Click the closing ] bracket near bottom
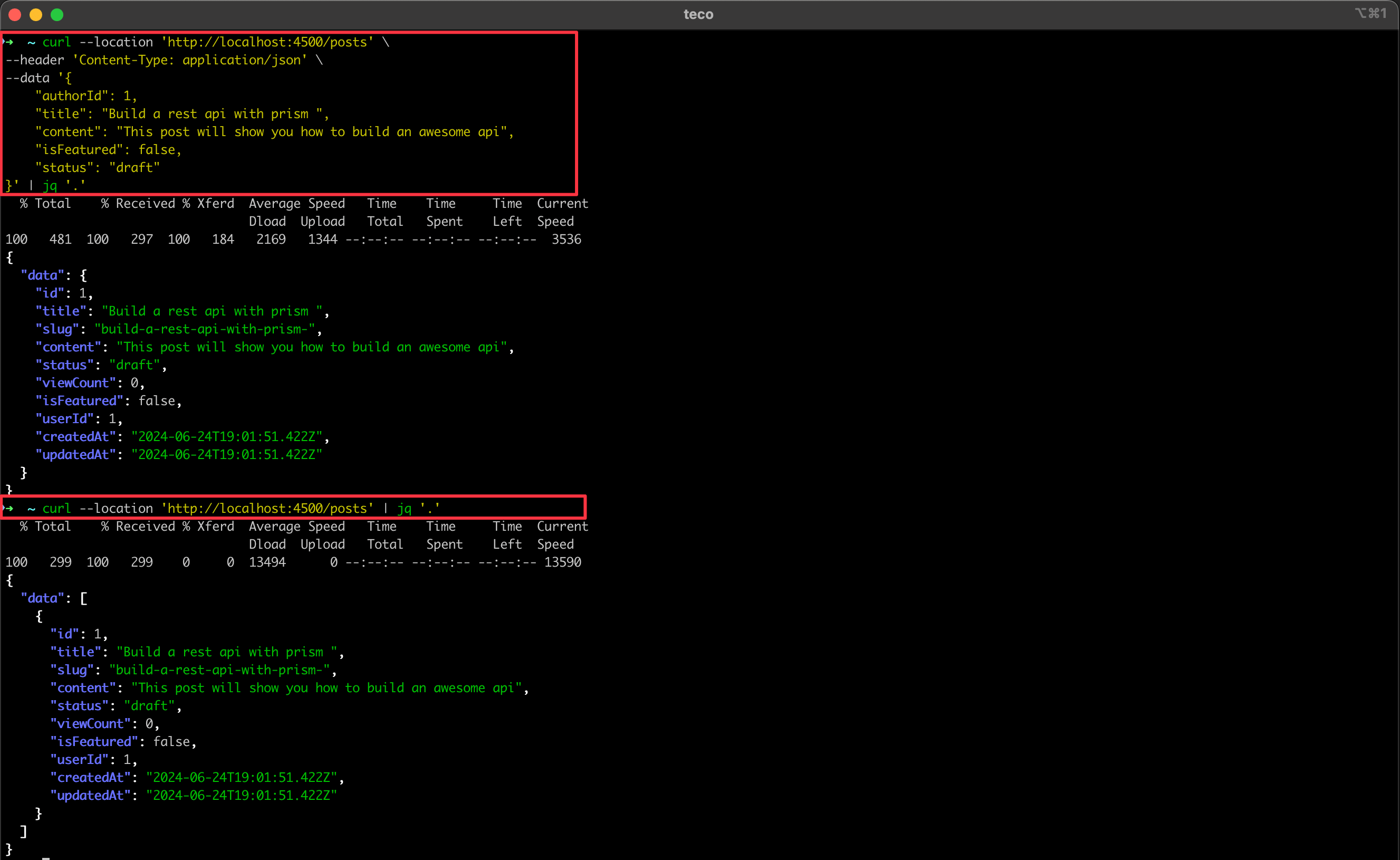This screenshot has width=1400, height=860. coord(23,832)
